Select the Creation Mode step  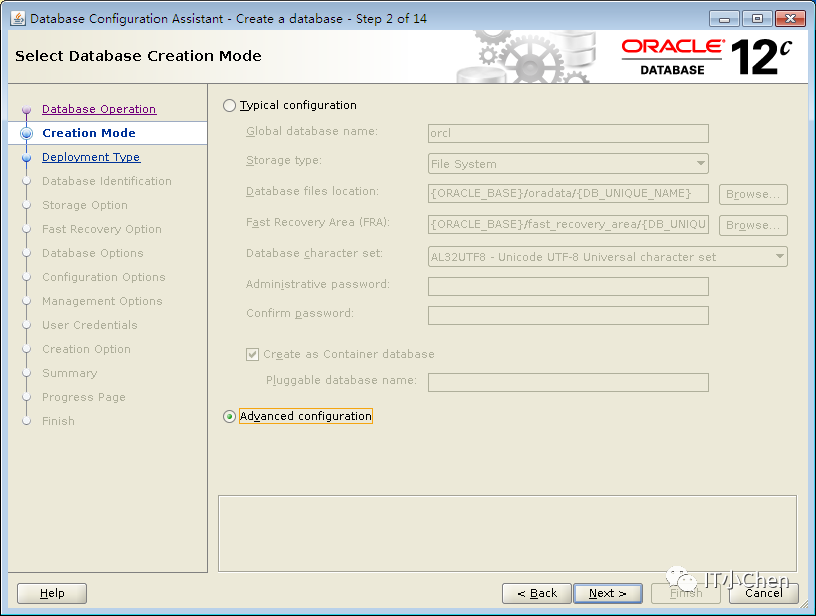point(89,133)
